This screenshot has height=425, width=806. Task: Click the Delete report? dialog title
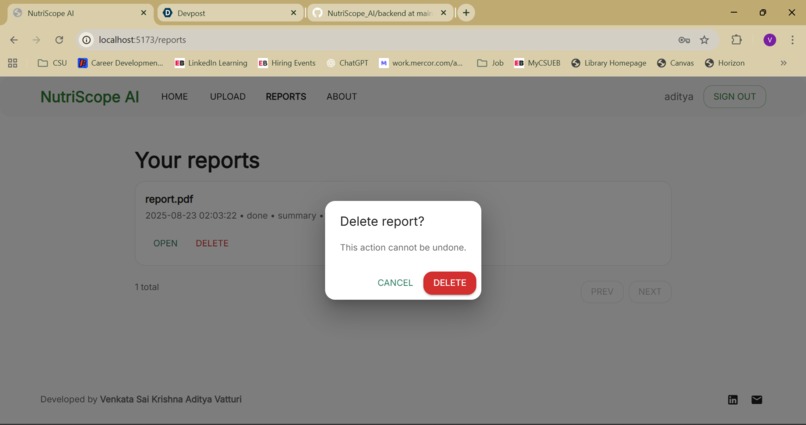382,221
